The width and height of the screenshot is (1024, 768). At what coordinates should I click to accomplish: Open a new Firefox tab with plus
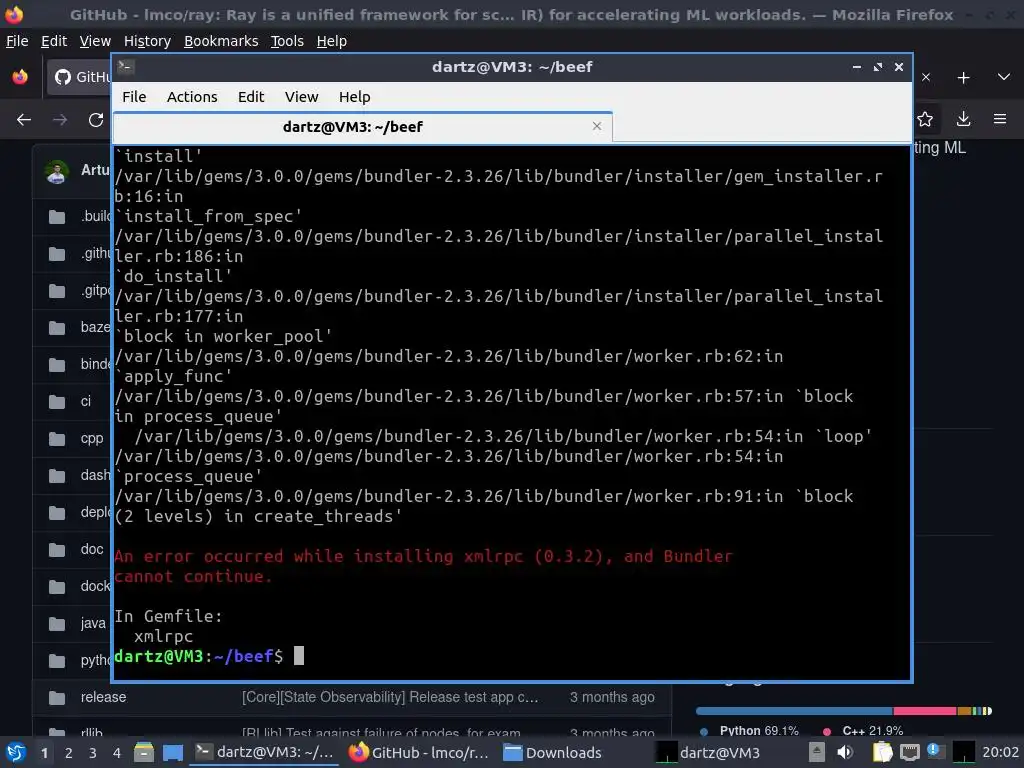(963, 78)
